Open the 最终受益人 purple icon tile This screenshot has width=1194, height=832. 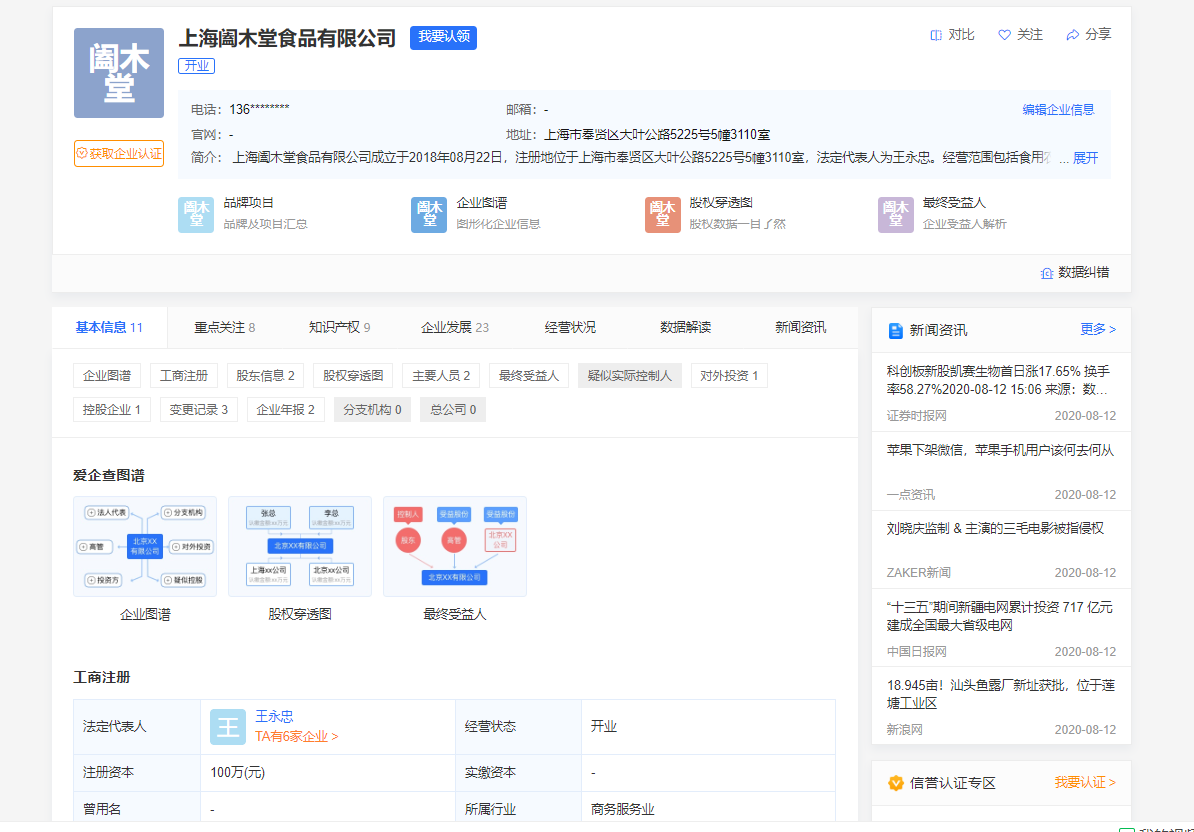click(896, 215)
